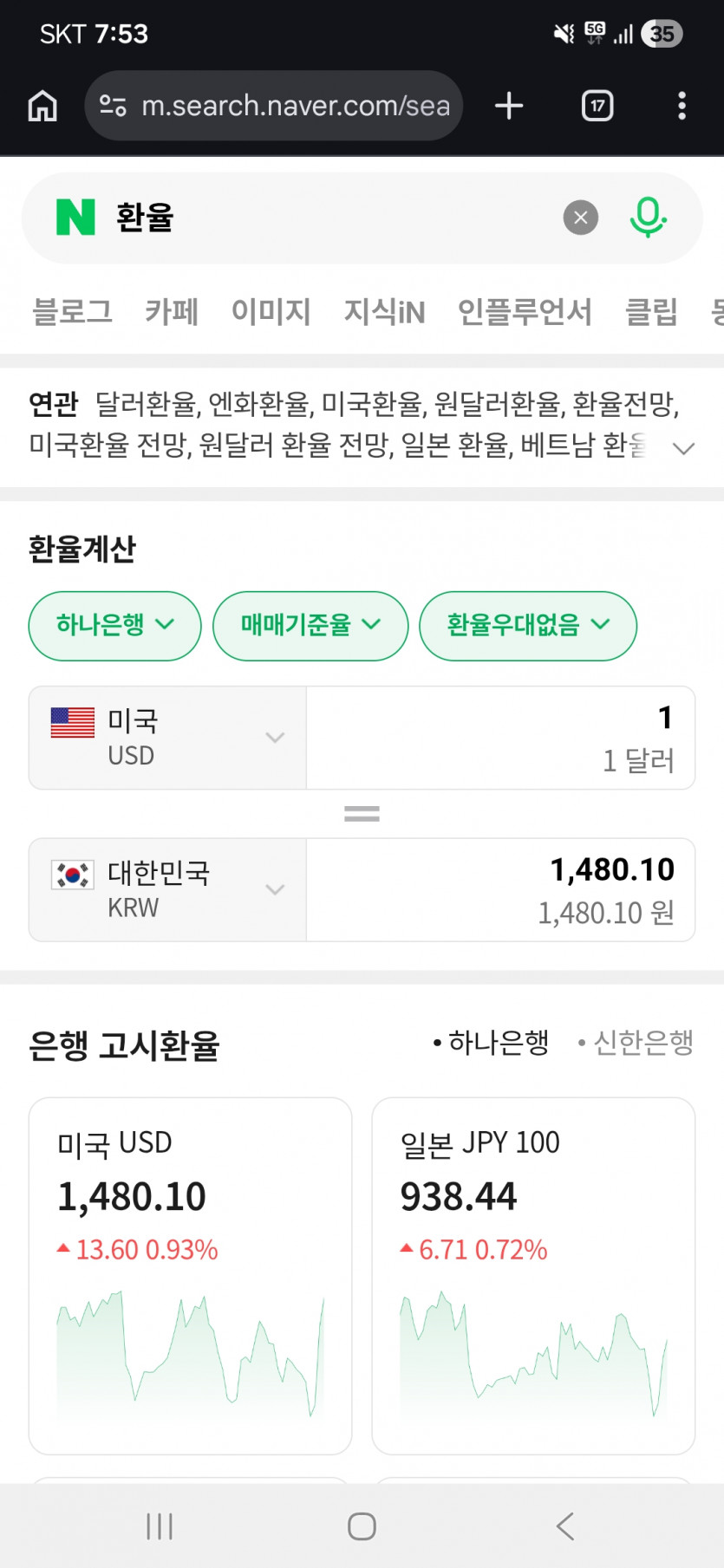Switch to the 지식iN tab
This screenshot has width=724, height=1568.
tap(384, 312)
